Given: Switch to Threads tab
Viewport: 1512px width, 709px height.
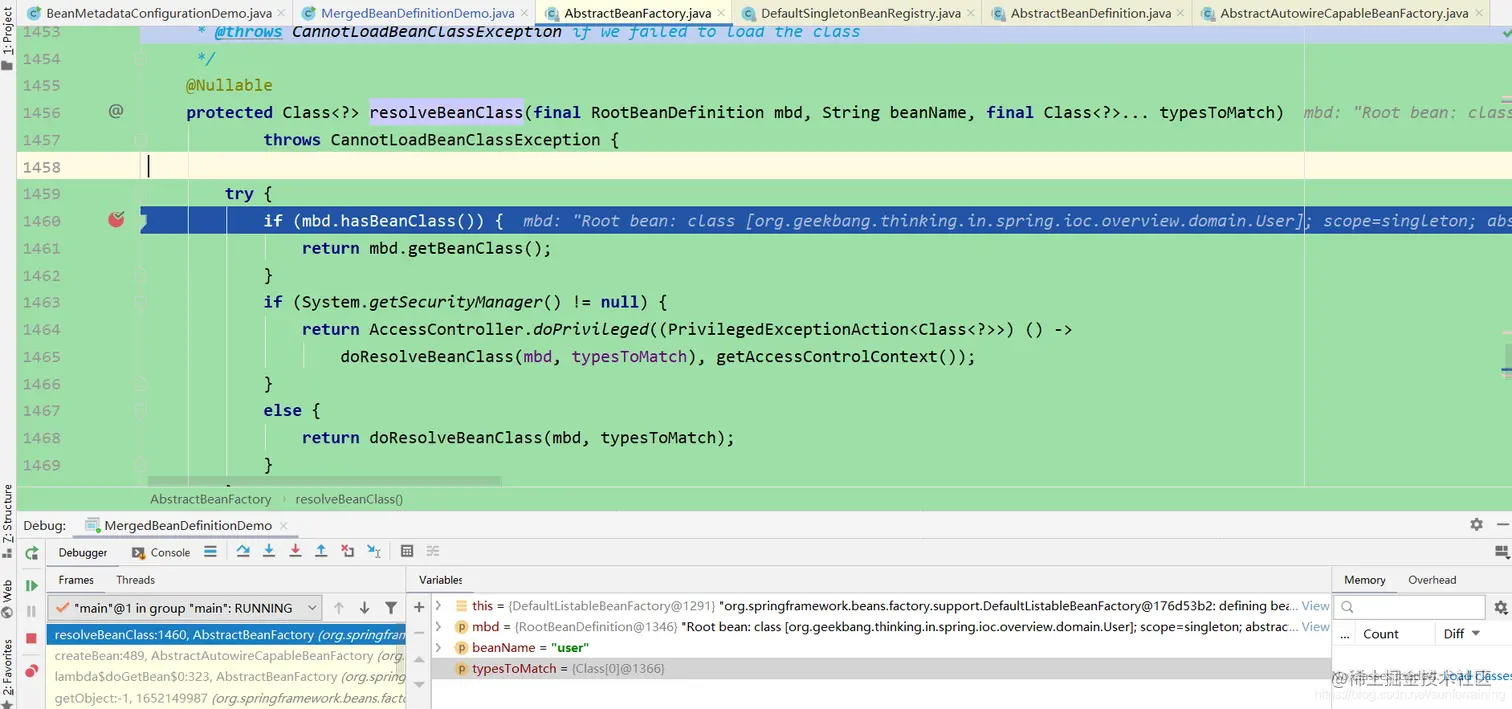Looking at the screenshot, I should 135,580.
